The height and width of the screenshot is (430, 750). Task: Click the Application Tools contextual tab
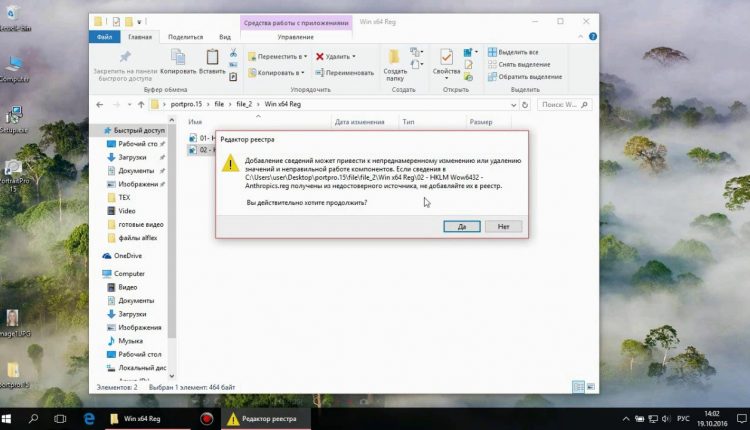296,22
